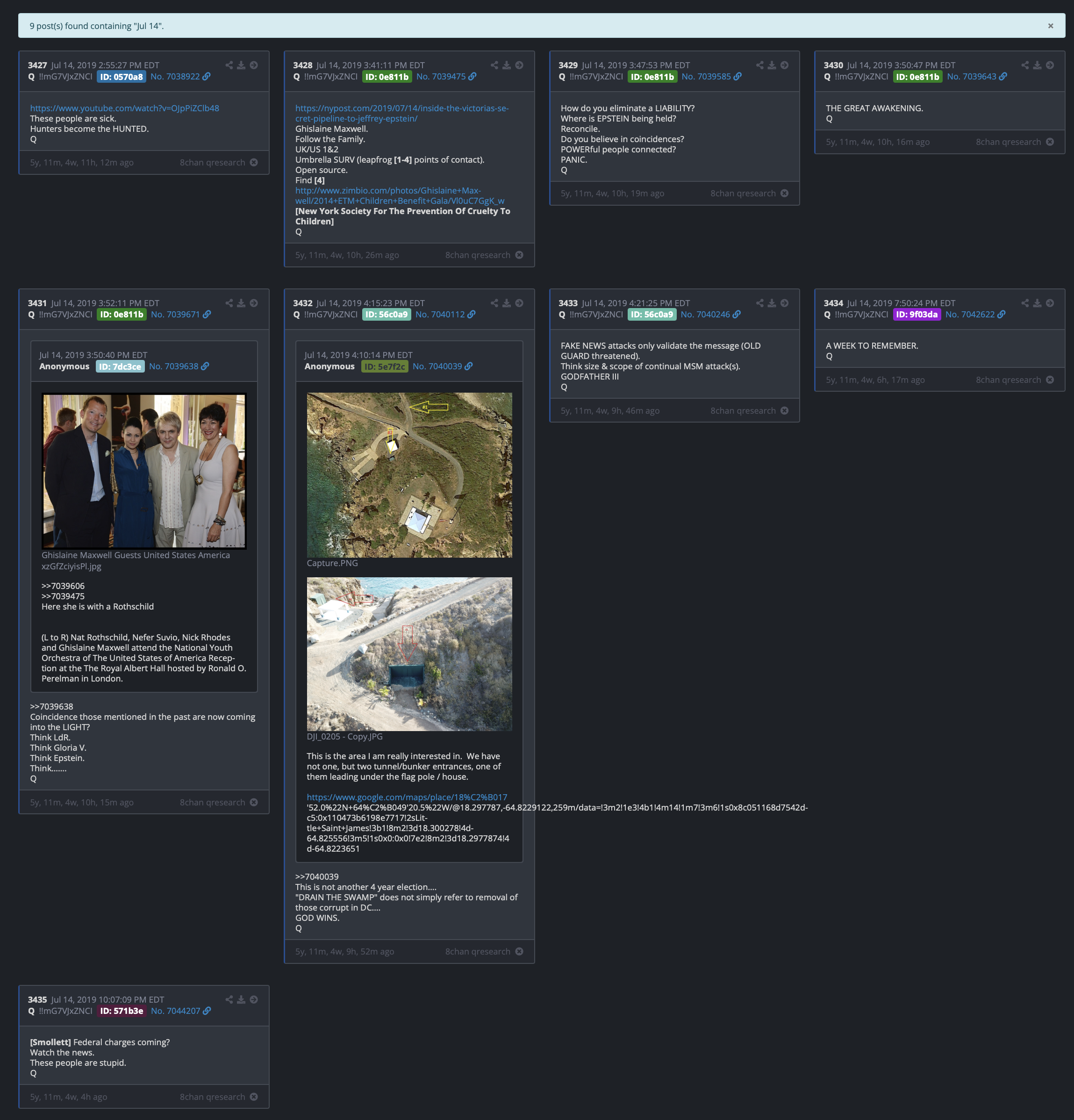
Task: Click the ID: 571b3e badge
Action: 122,1011
